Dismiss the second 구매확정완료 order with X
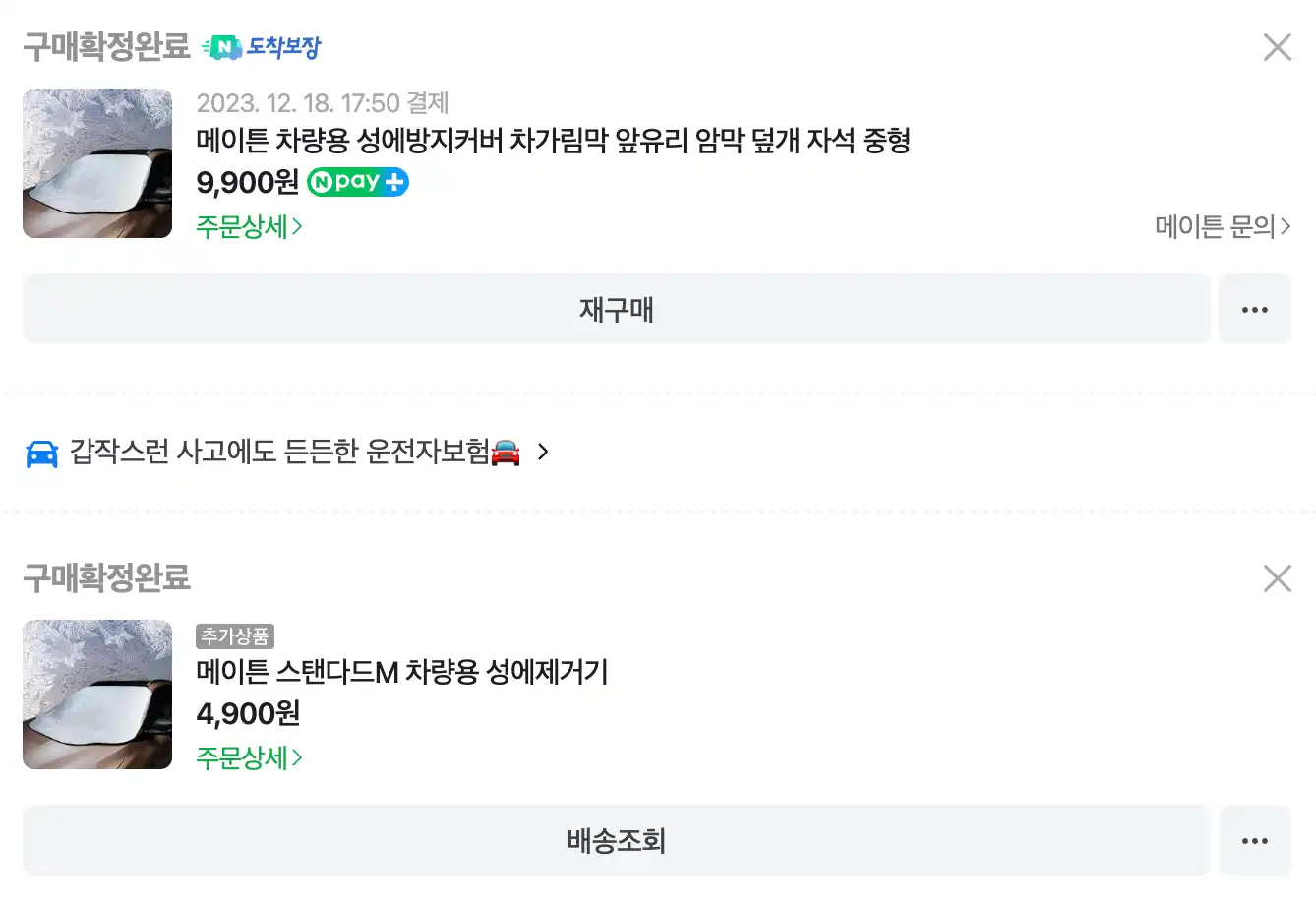 coord(1277,578)
